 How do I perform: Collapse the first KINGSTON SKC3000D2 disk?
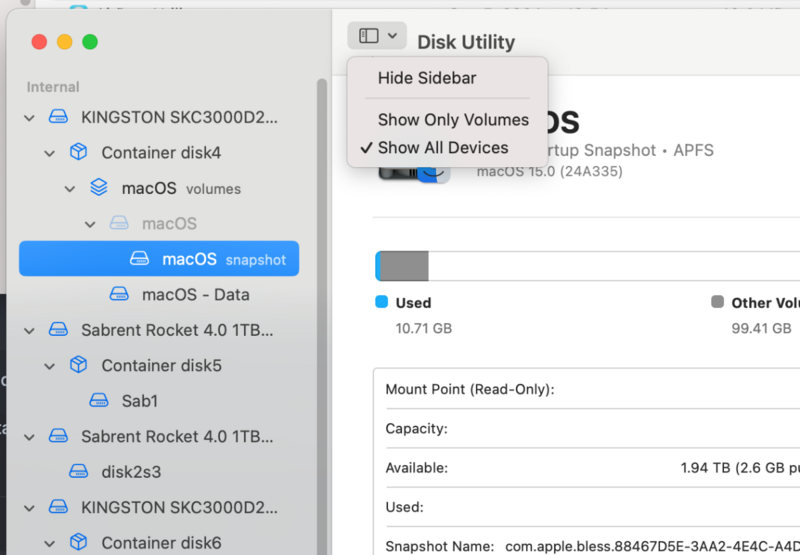click(30, 118)
